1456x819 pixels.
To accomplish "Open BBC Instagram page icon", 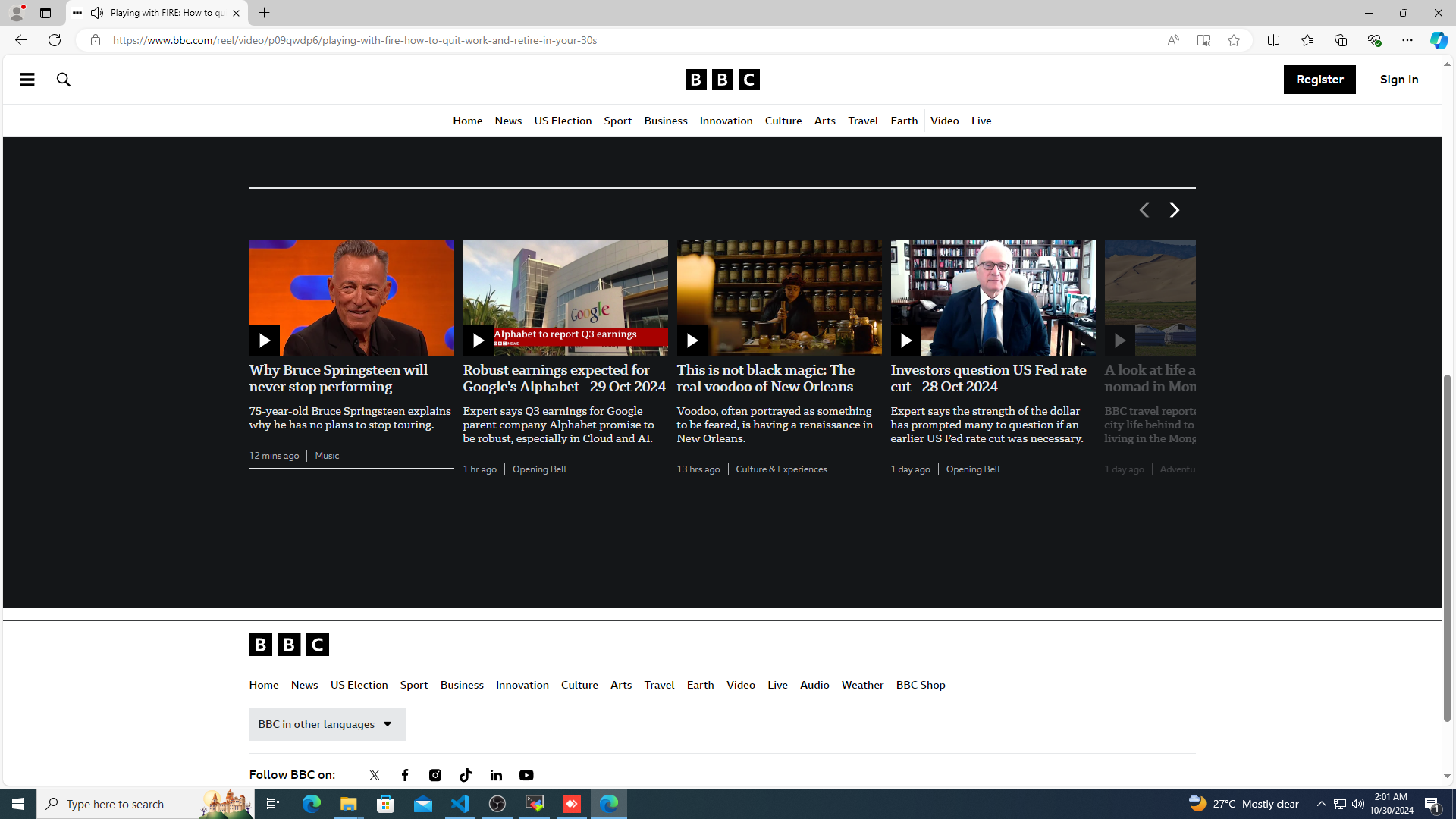I will 435,775.
